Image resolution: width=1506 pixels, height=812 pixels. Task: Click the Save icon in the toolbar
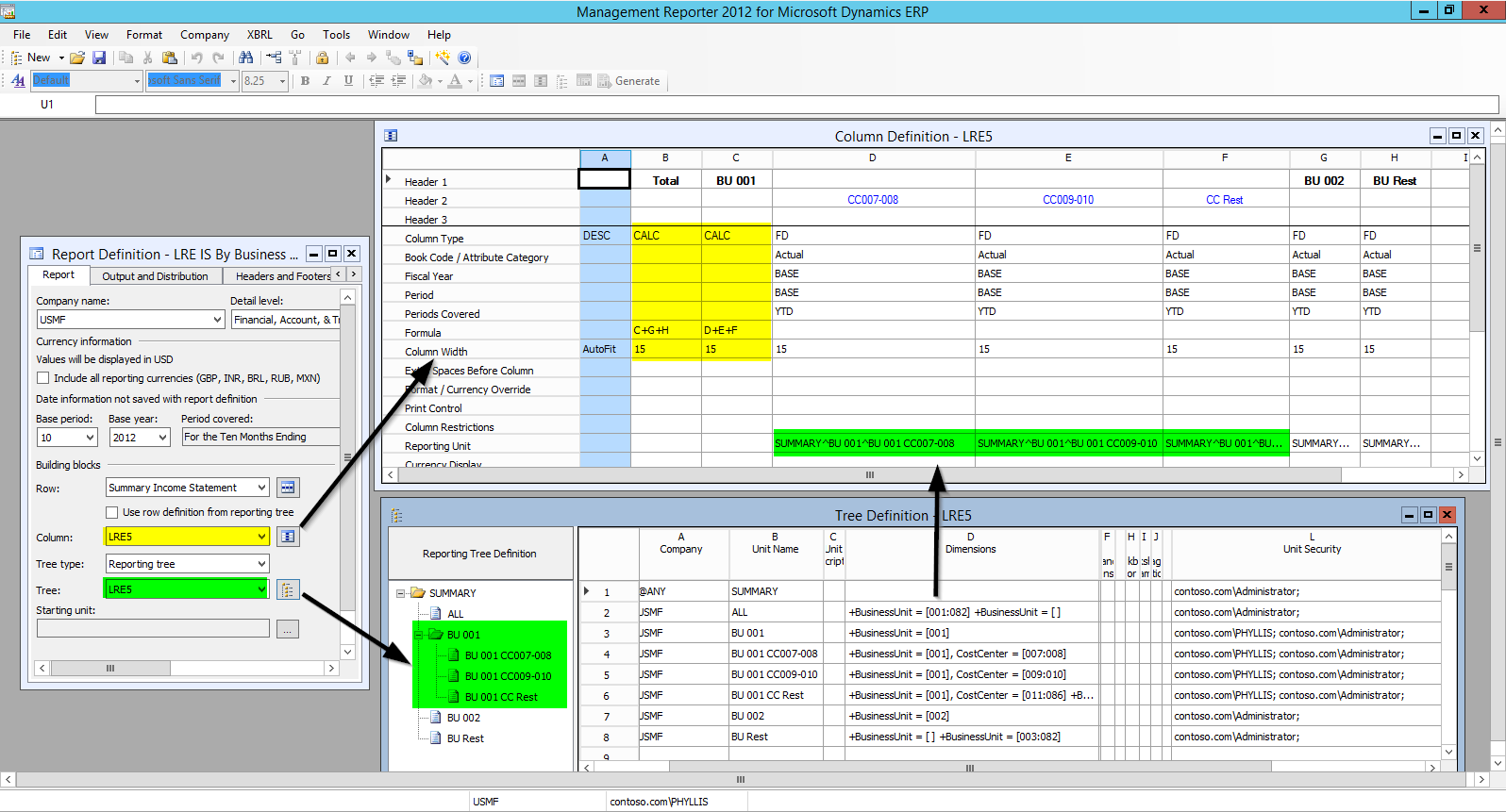[x=98, y=58]
